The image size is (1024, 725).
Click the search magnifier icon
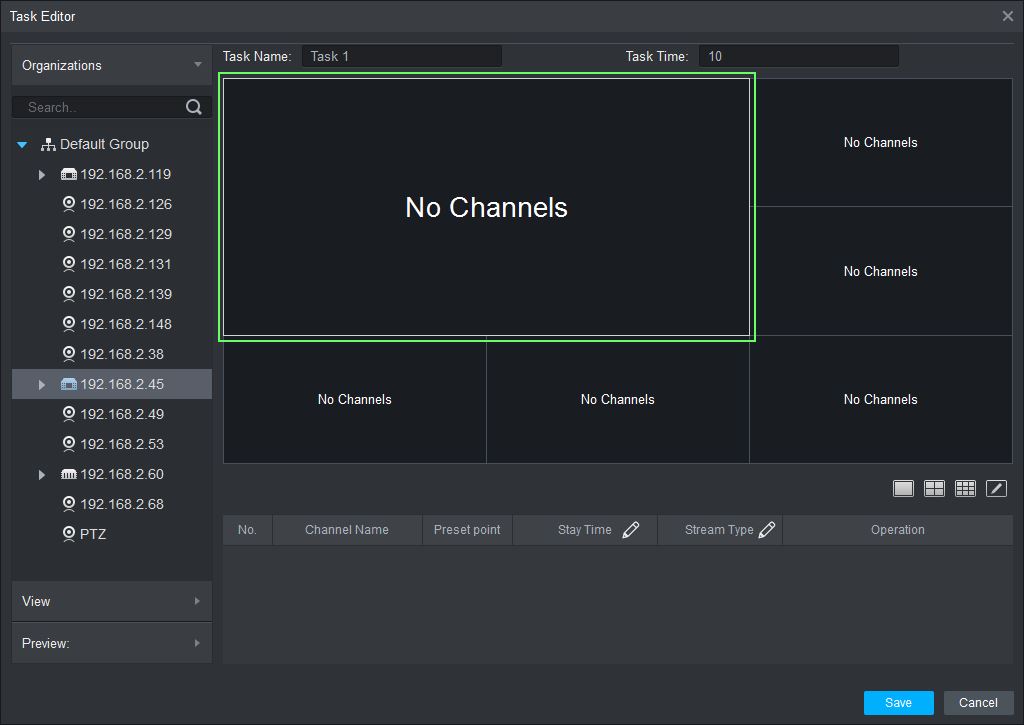click(x=194, y=107)
